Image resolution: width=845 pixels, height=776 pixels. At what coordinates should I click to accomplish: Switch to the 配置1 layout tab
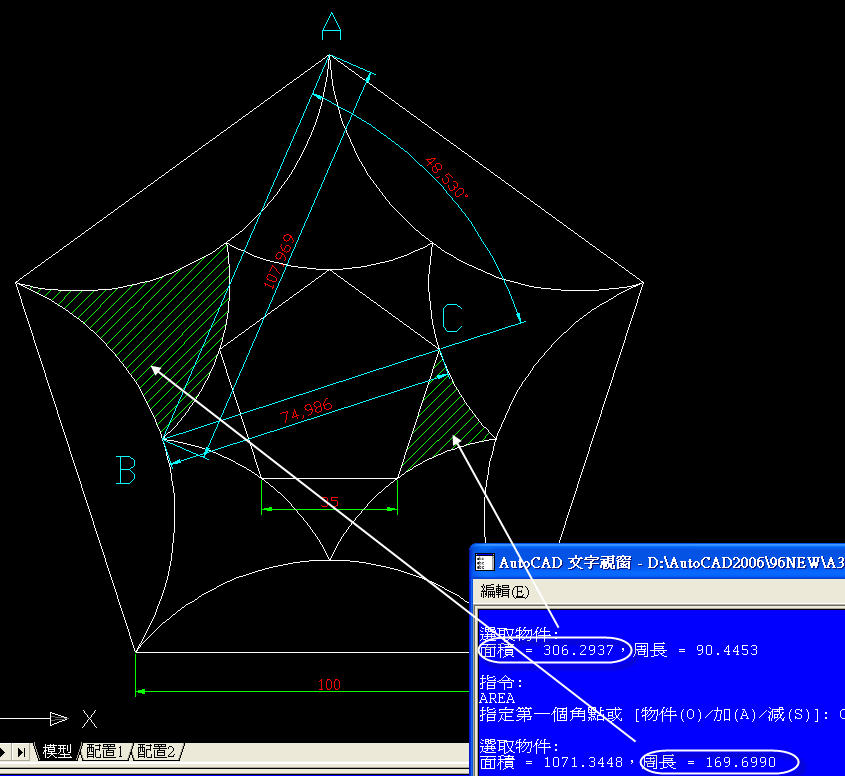coord(106,751)
